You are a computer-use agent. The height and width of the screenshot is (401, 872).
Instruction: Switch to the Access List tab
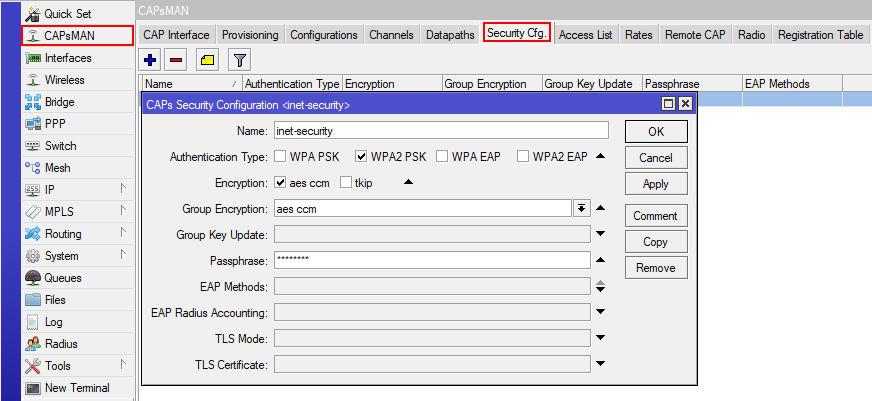pos(585,35)
